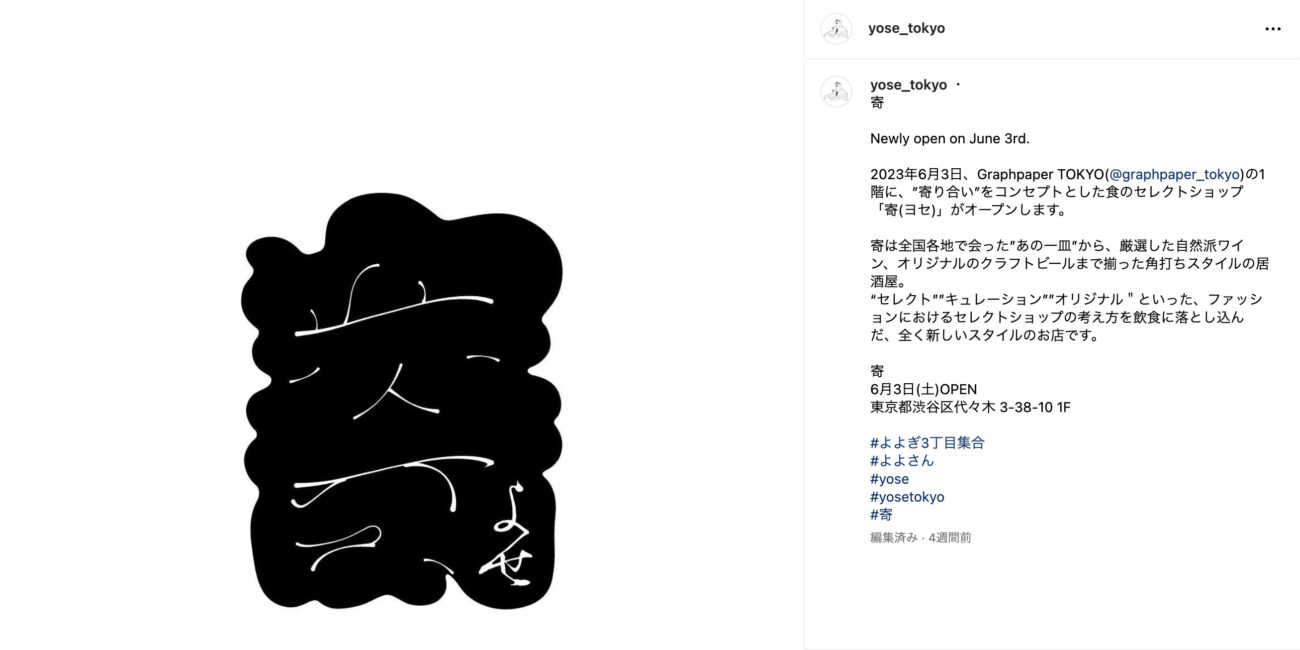Click the dot separator after caption username
Viewport: 1300px width, 650px height.
(x=957, y=85)
